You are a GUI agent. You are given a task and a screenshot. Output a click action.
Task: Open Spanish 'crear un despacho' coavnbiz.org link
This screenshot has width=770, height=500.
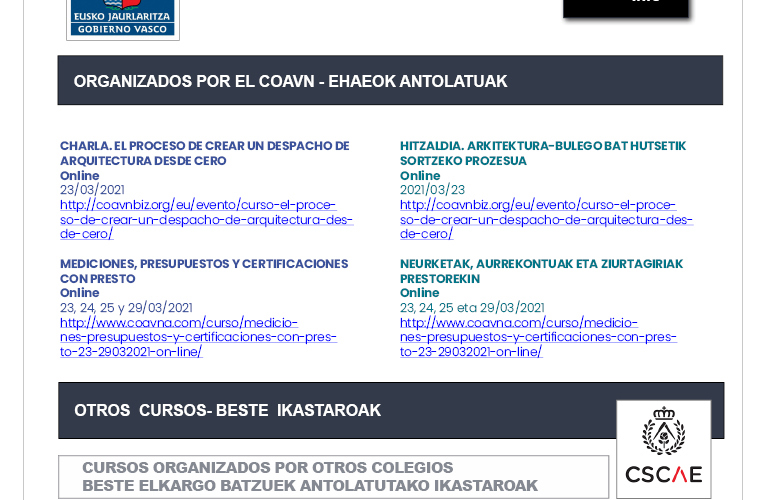click(206, 219)
